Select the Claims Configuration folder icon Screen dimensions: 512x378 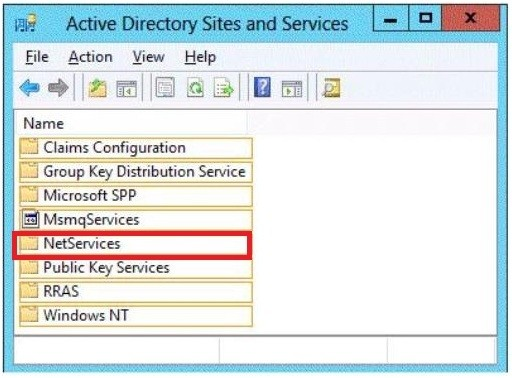tap(29, 147)
